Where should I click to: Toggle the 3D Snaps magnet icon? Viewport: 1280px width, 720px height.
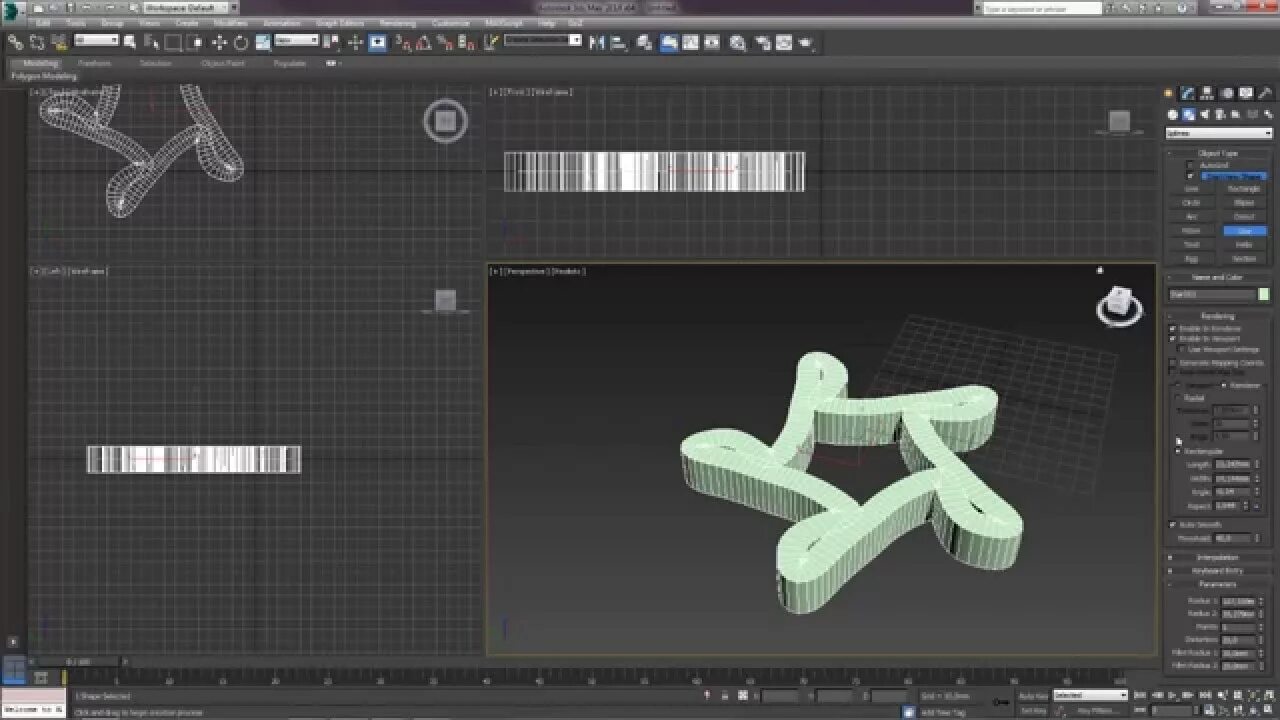[402, 42]
